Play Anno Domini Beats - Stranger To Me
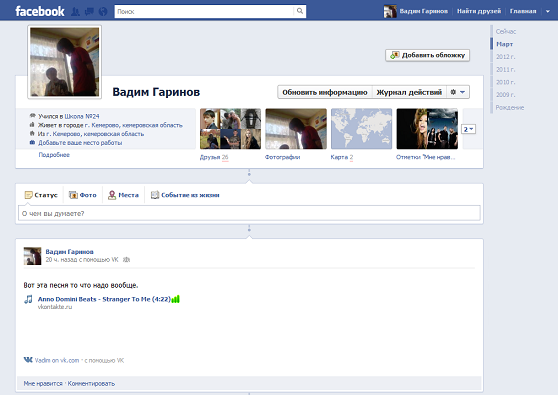This screenshot has height=395, width=558. 104,299
